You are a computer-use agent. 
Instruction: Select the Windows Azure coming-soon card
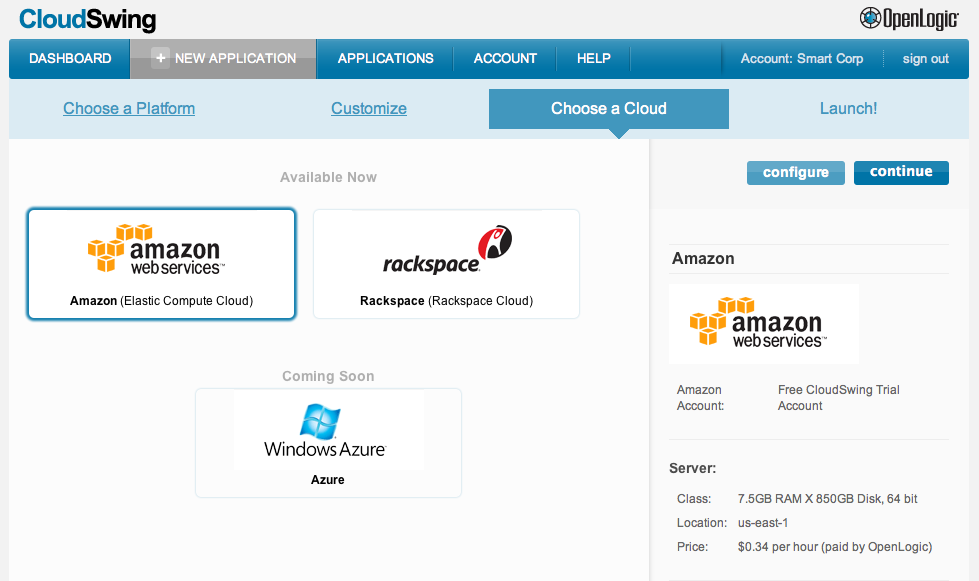click(328, 443)
